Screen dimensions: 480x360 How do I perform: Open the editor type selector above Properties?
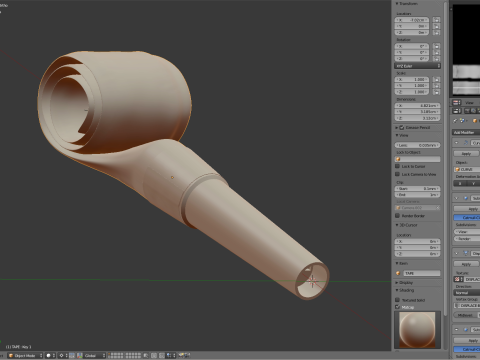[x=457, y=103]
